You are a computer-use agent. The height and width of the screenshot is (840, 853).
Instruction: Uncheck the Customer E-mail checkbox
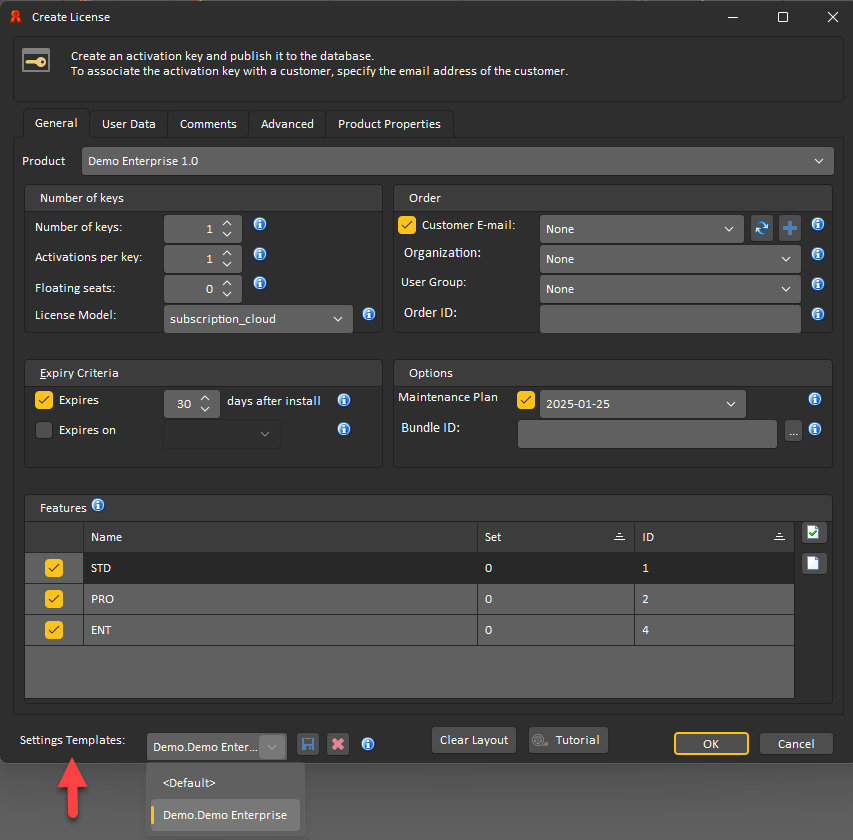coord(407,226)
